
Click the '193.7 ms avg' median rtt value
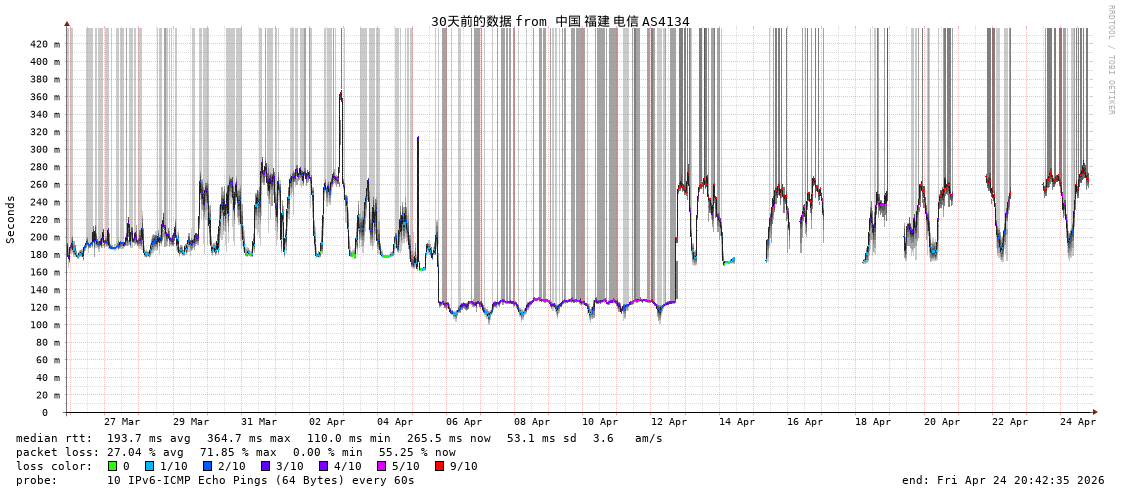[x=147, y=438]
